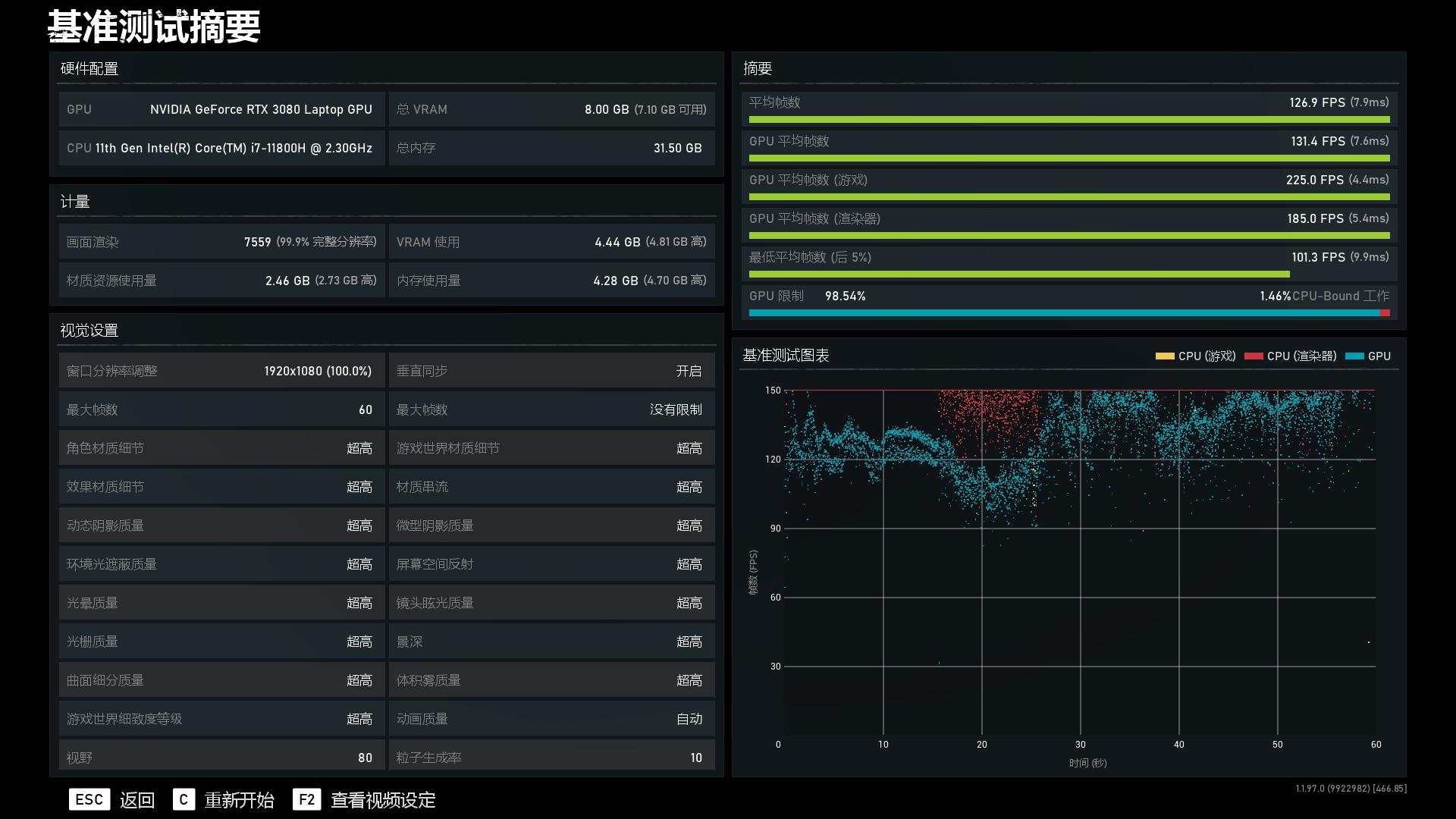Select the 角色材质细节 超高 row
The height and width of the screenshot is (819, 1456).
(x=221, y=448)
